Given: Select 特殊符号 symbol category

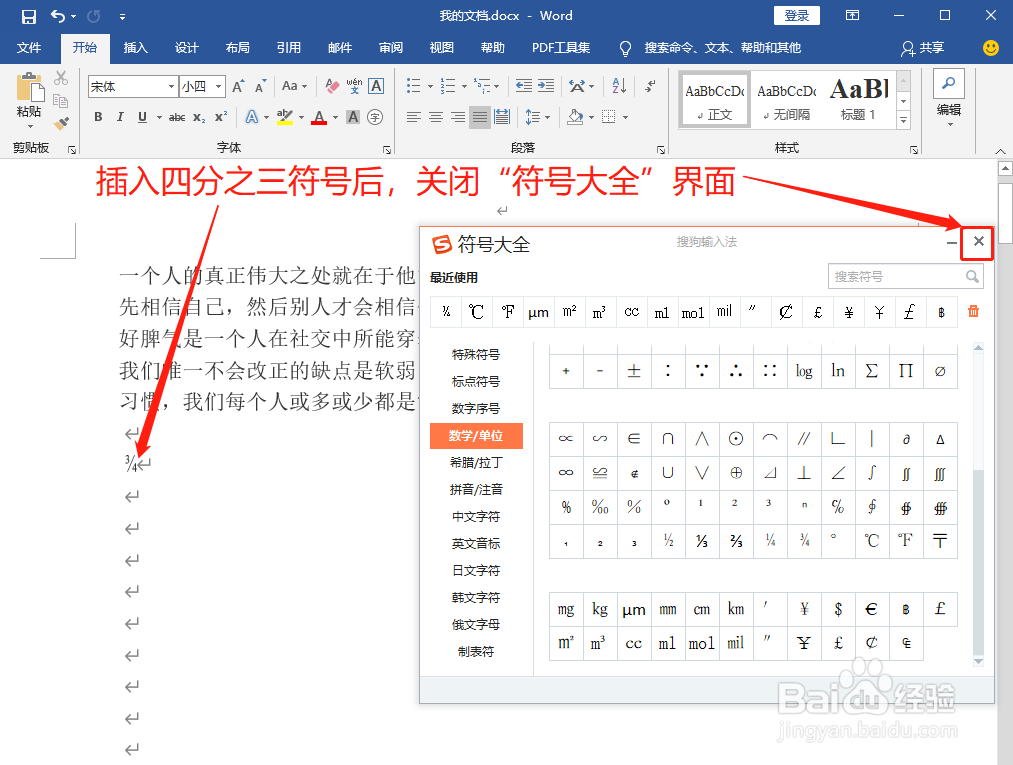Looking at the screenshot, I should [x=476, y=355].
